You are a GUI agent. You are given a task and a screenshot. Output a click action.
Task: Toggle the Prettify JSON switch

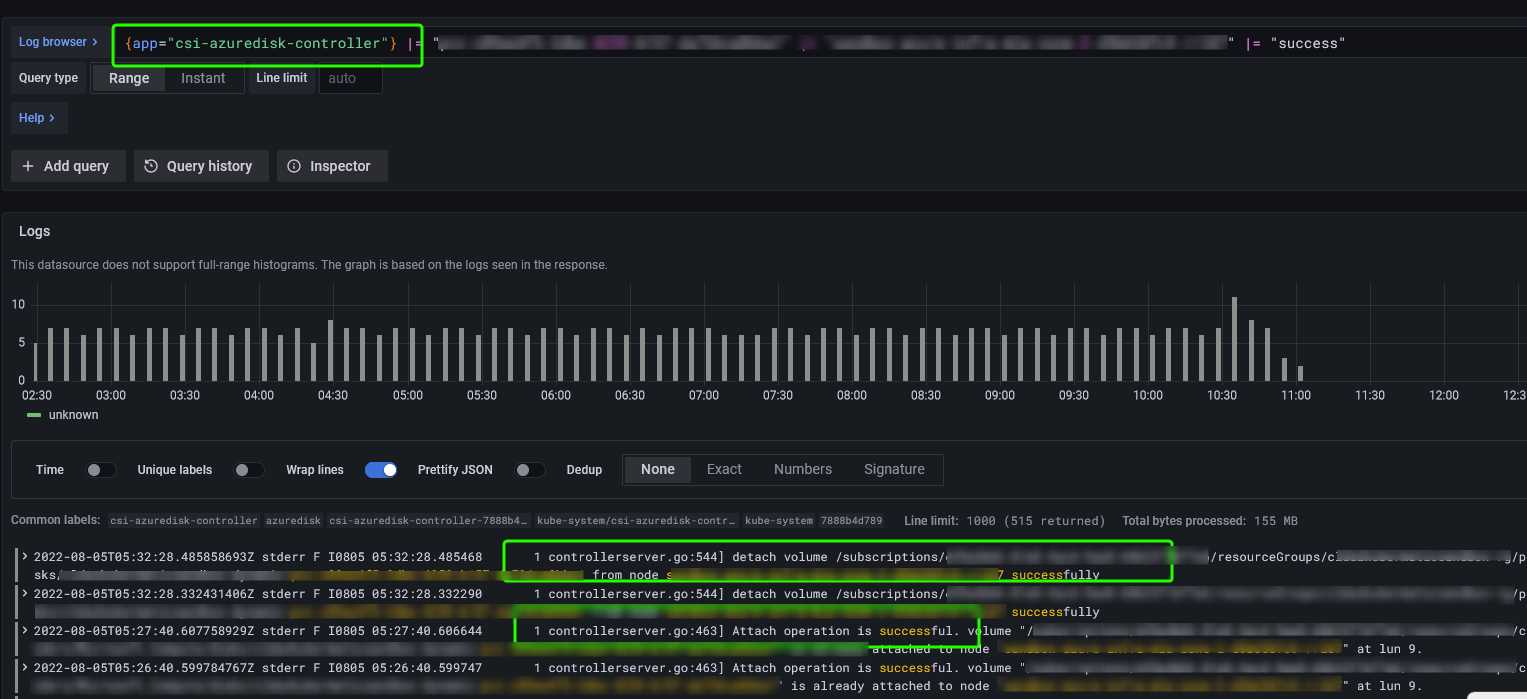[x=530, y=470]
